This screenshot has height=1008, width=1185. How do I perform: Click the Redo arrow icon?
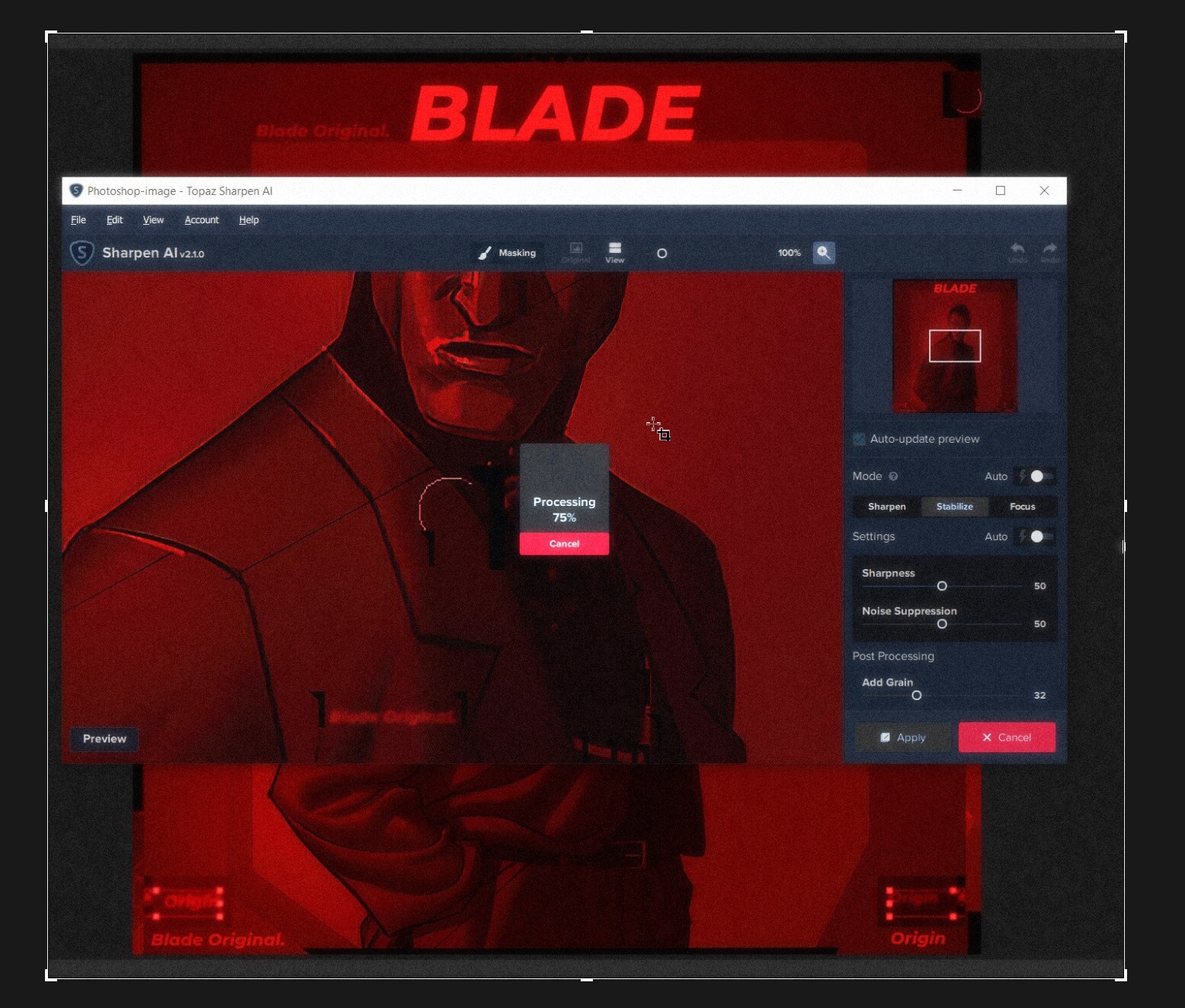click(x=1050, y=253)
